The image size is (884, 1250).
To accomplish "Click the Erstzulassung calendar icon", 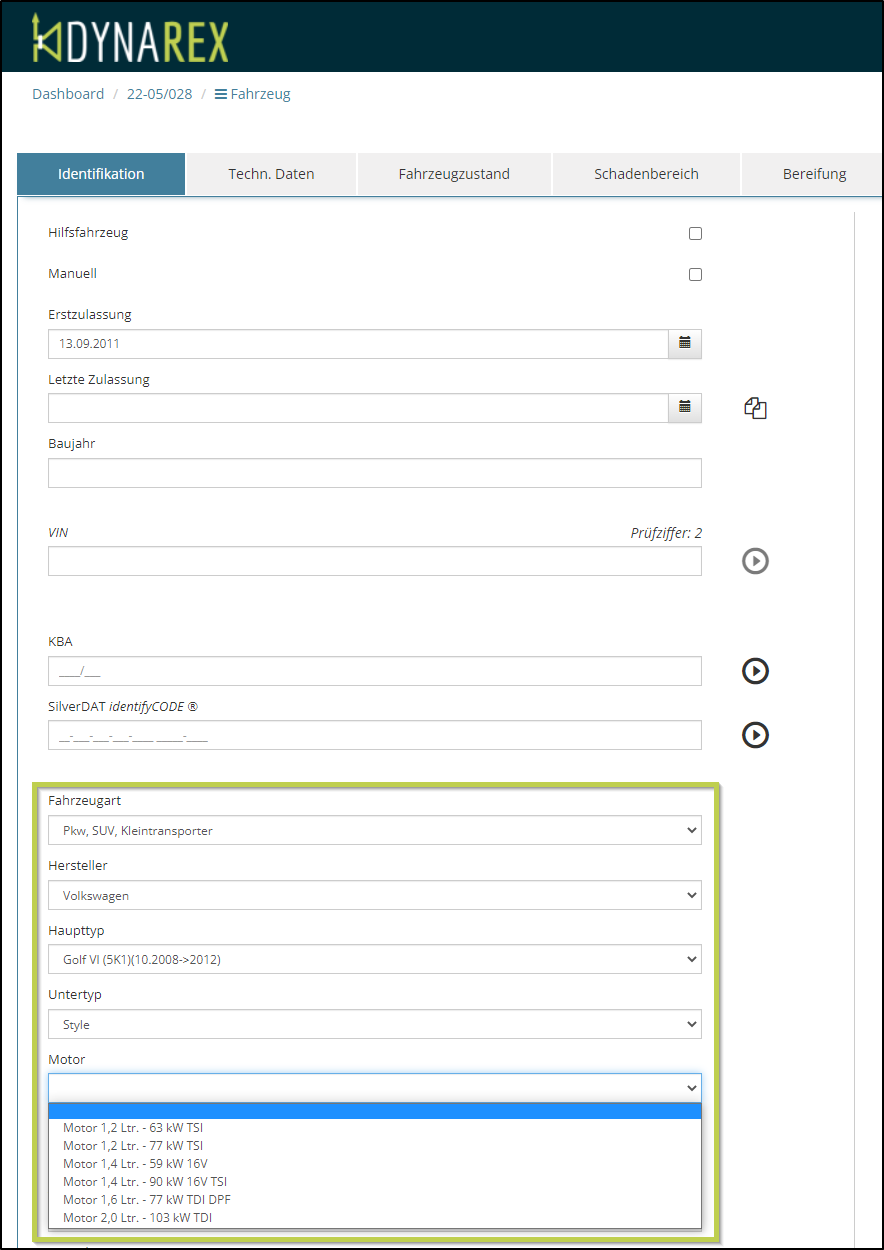I will 685,343.
